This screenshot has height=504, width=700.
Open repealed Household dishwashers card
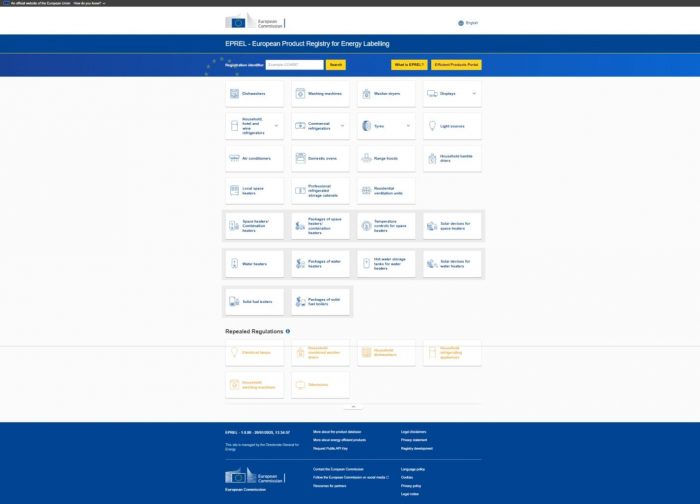386,352
